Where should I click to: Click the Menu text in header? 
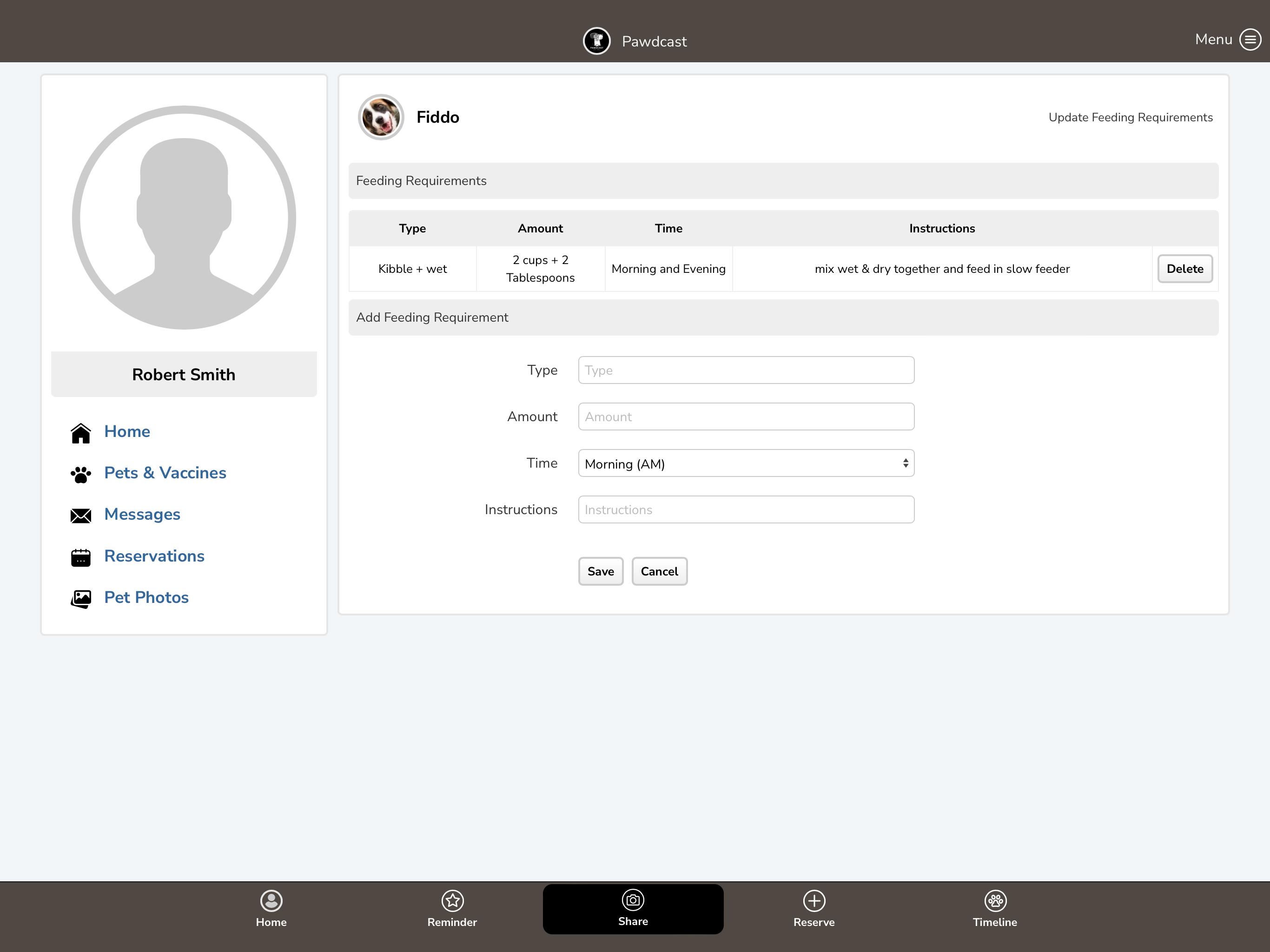click(x=1213, y=39)
